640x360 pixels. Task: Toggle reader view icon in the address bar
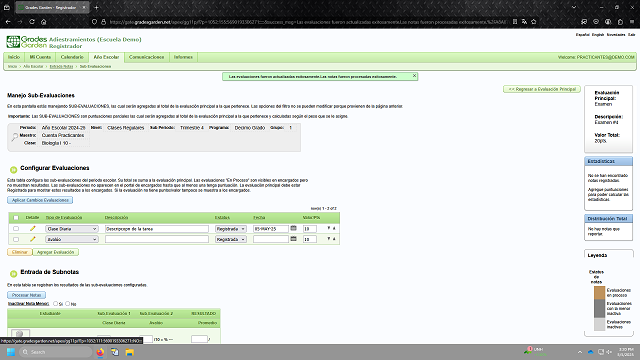[x=515, y=22]
